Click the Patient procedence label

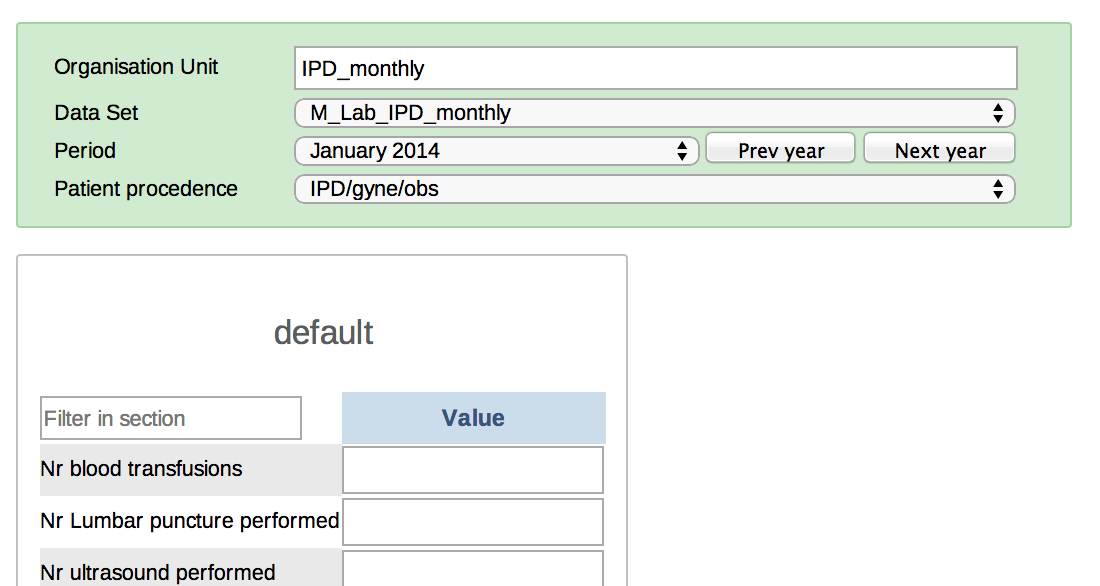146,189
